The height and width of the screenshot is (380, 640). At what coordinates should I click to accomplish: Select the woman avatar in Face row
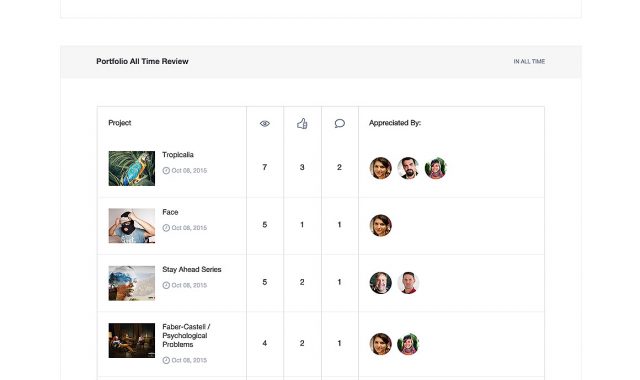click(x=380, y=226)
